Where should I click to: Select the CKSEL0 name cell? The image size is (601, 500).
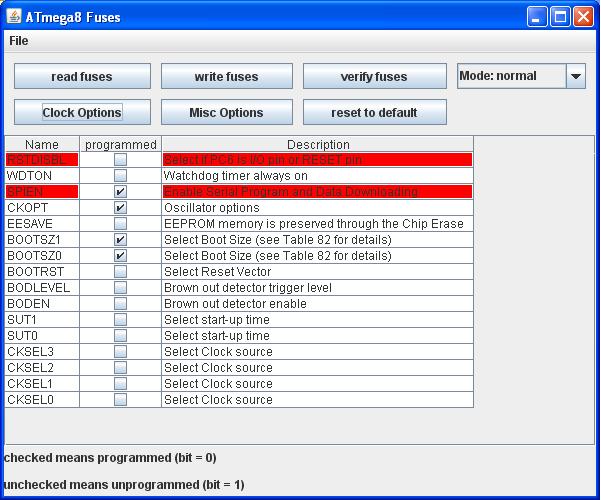(42, 400)
